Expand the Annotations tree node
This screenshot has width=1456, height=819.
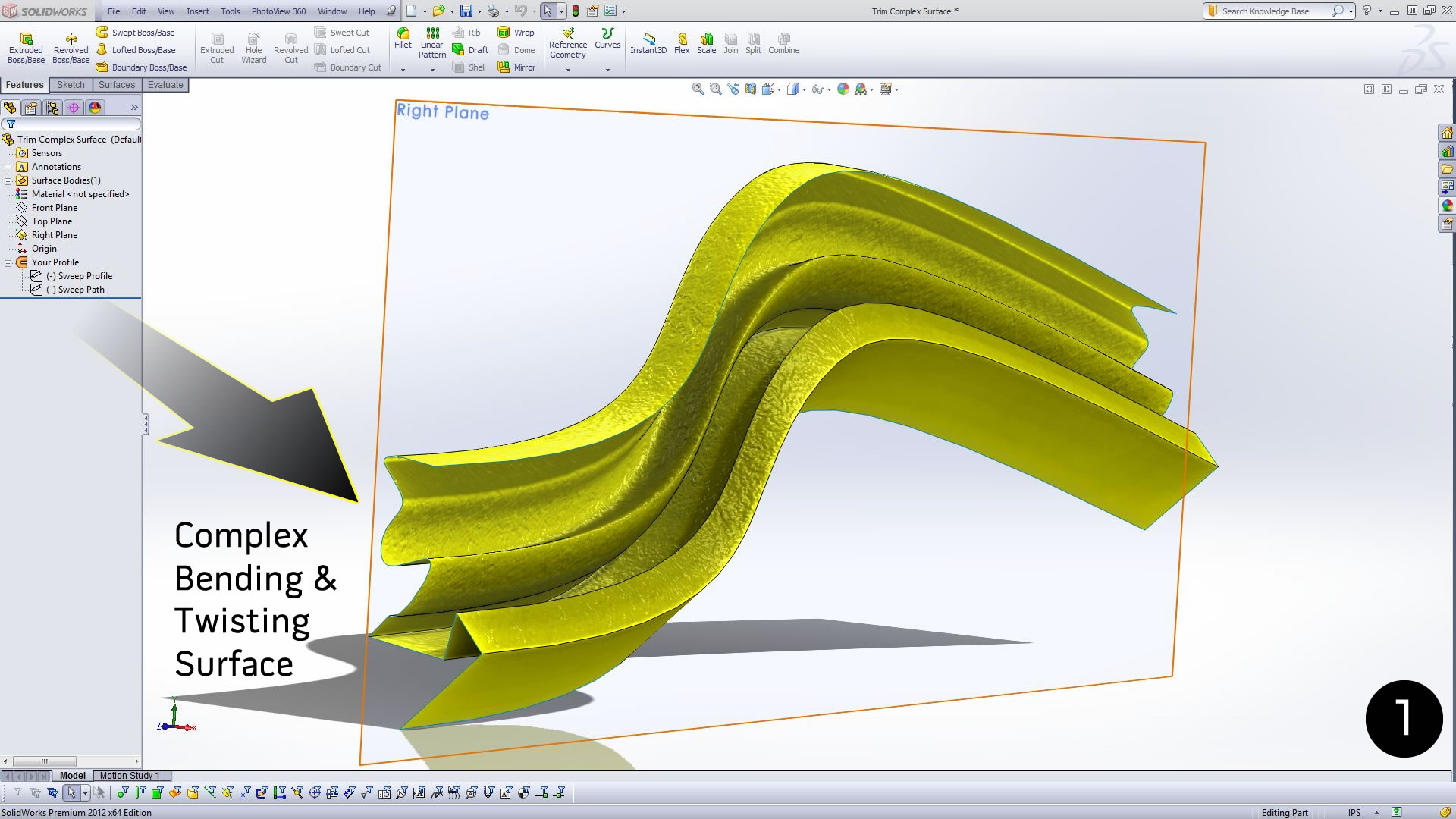pos(8,167)
